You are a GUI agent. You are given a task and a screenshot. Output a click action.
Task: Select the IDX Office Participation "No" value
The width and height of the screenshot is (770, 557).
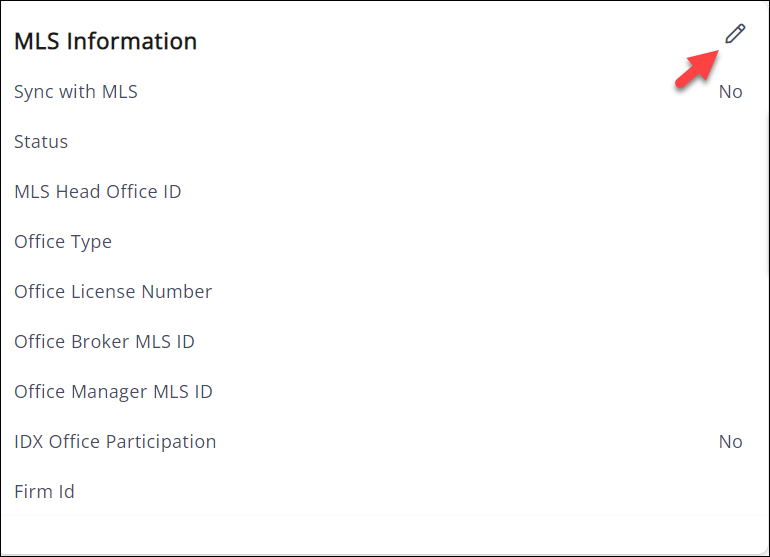[730, 442]
